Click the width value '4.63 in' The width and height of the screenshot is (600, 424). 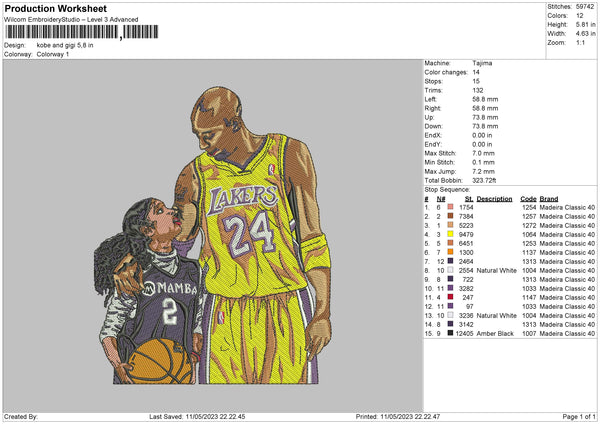pyautogui.click(x=585, y=34)
